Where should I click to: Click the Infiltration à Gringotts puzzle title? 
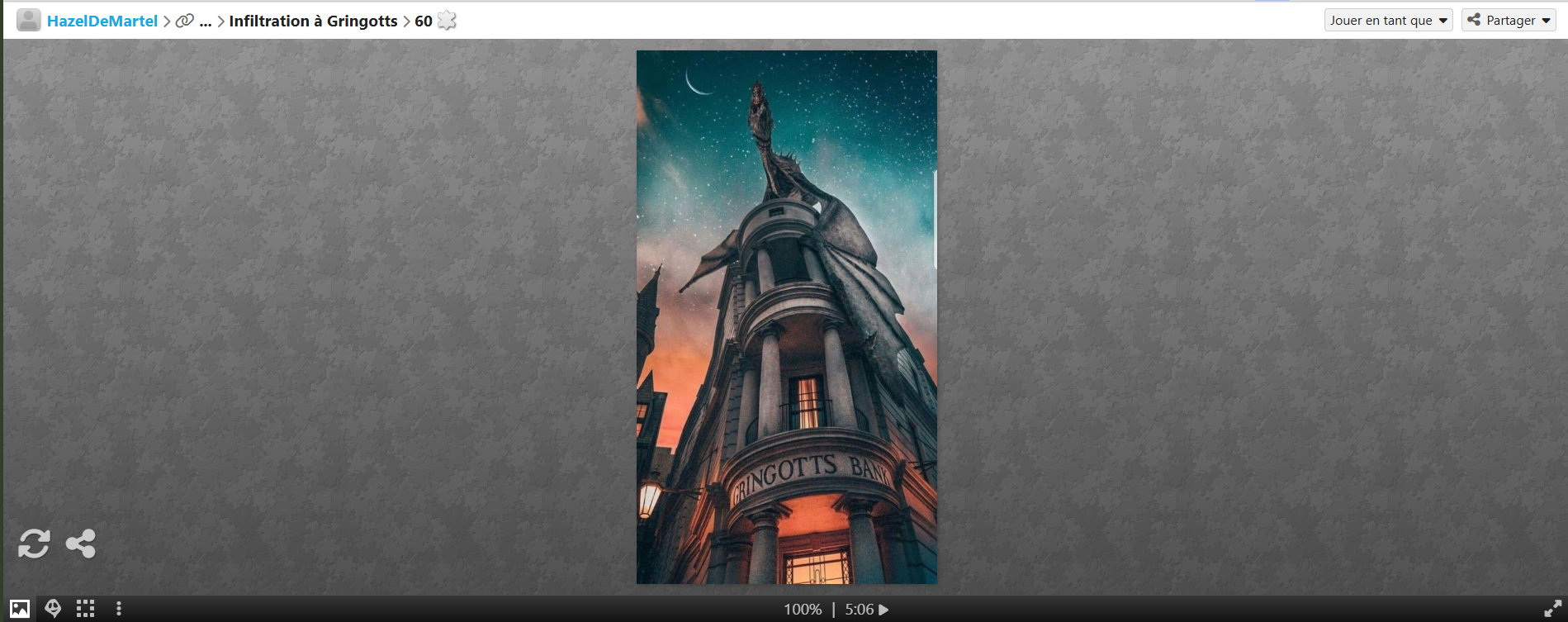point(313,21)
